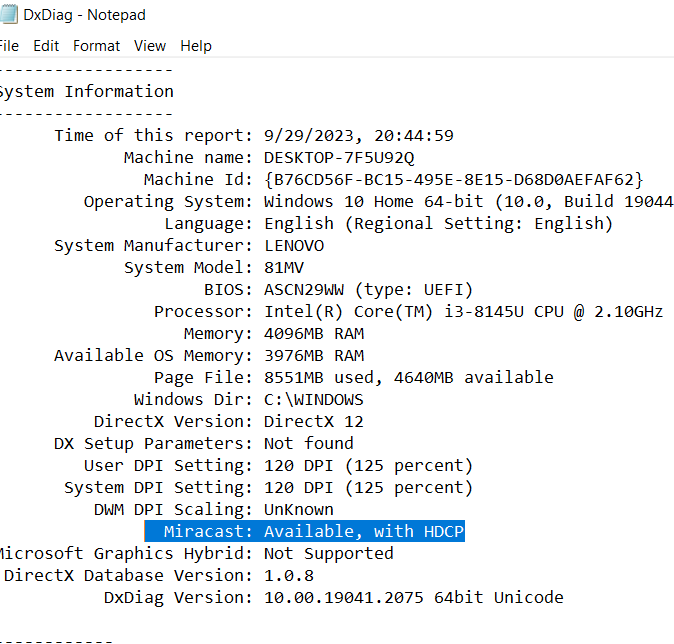Open the View menu

coord(150,46)
